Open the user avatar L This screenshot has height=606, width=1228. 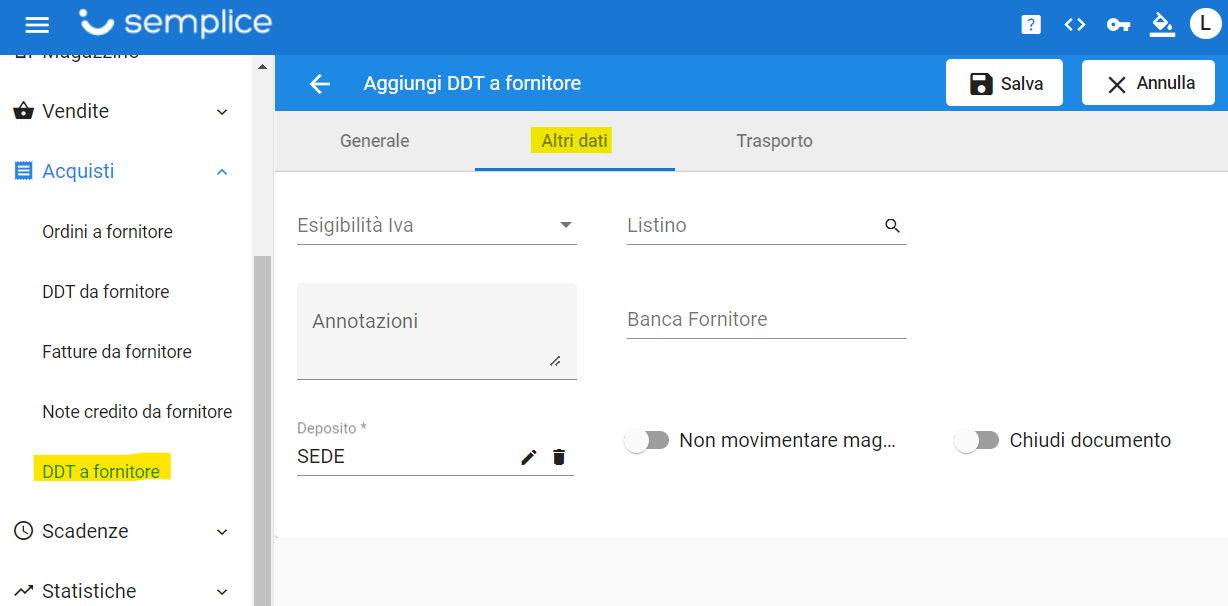1204,24
